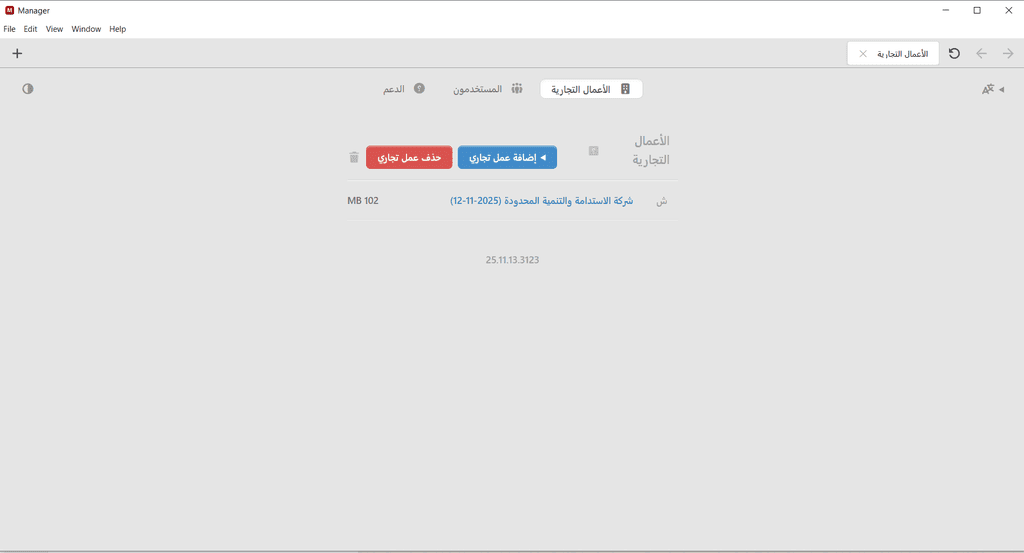Toggle dark mode contrast icon
The width and height of the screenshot is (1024, 553).
pyautogui.click(x=27, y=89)
